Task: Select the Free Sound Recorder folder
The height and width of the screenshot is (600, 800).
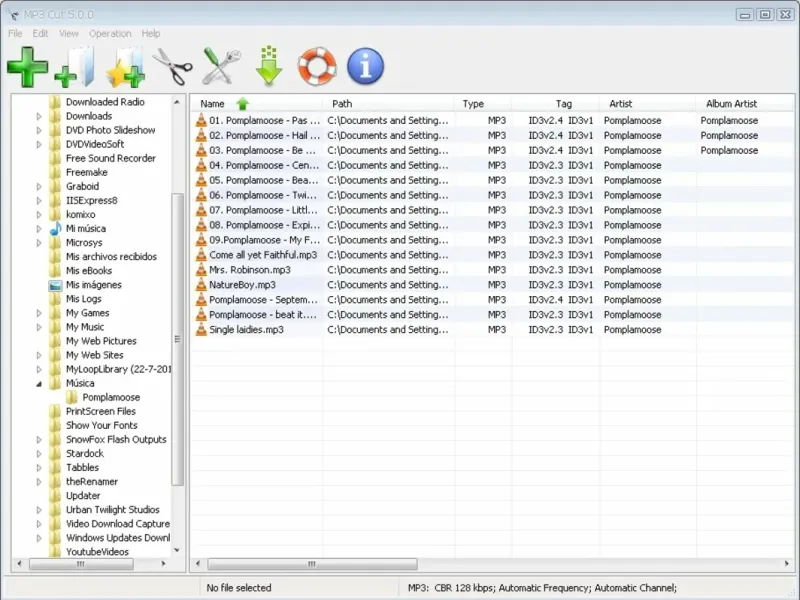Action: click(x=111, y=159)
